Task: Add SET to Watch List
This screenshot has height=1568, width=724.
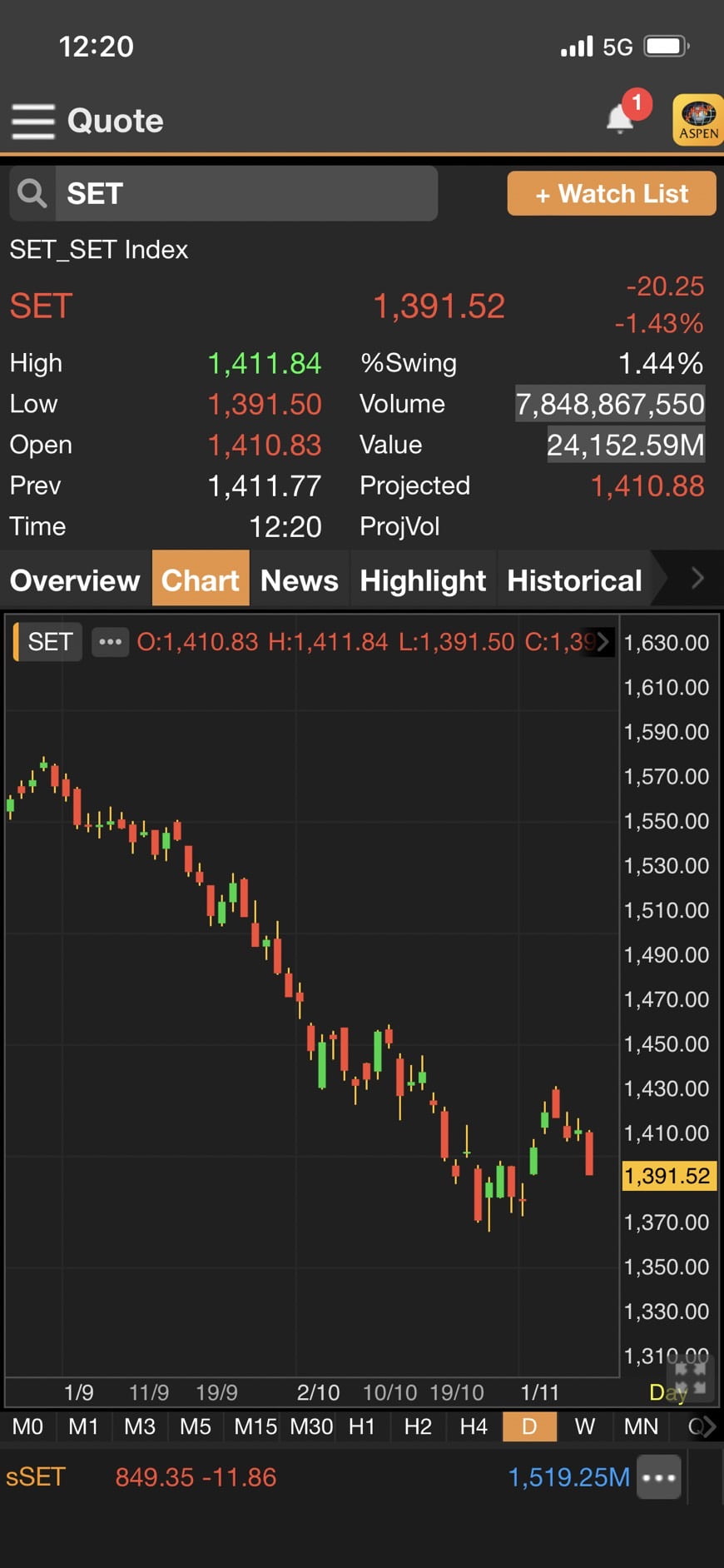Action: [612, 194]
